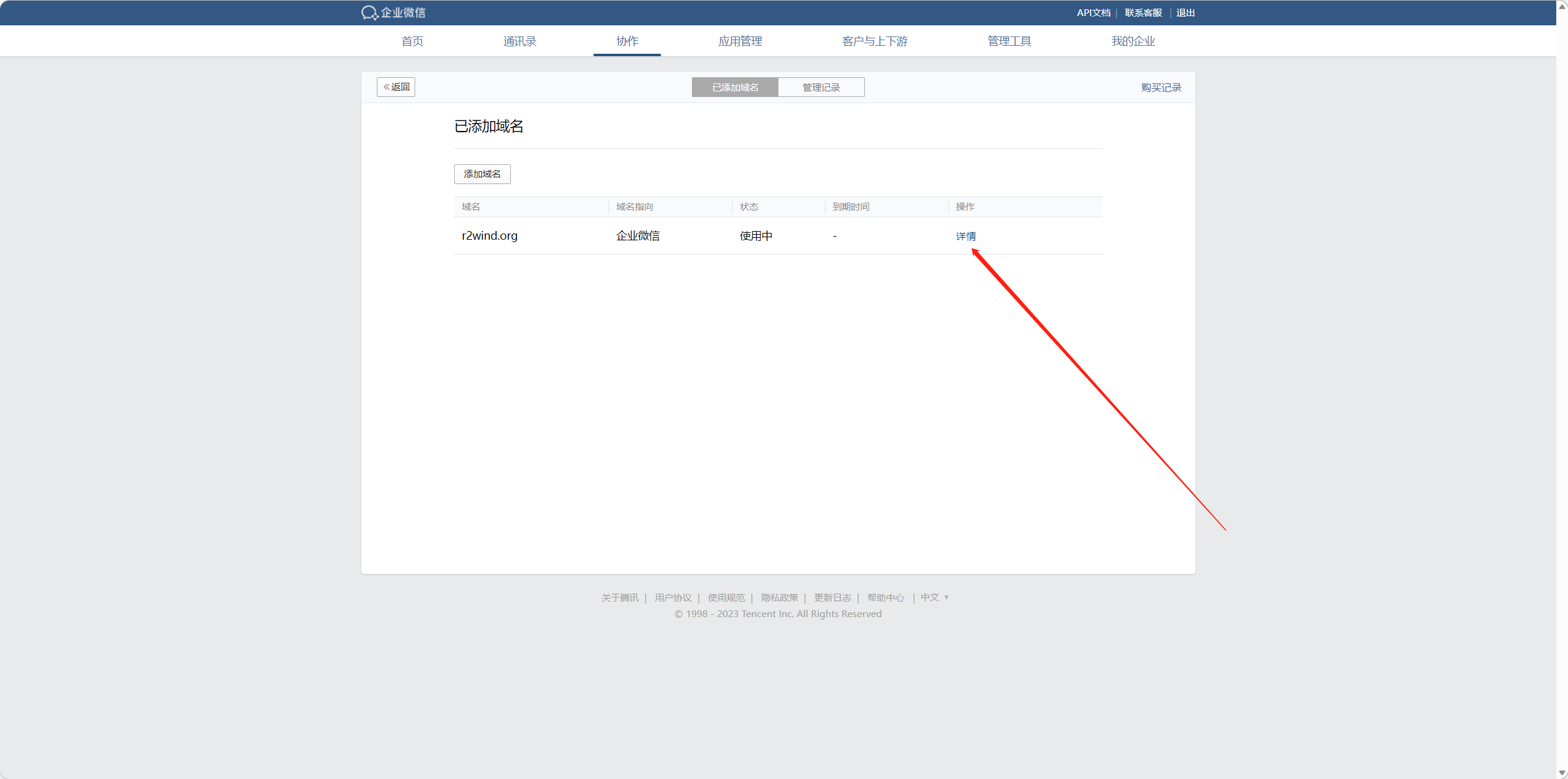Select the 已添加域名 segment
The image size is (1568, 779).
[x=735, y=88]
